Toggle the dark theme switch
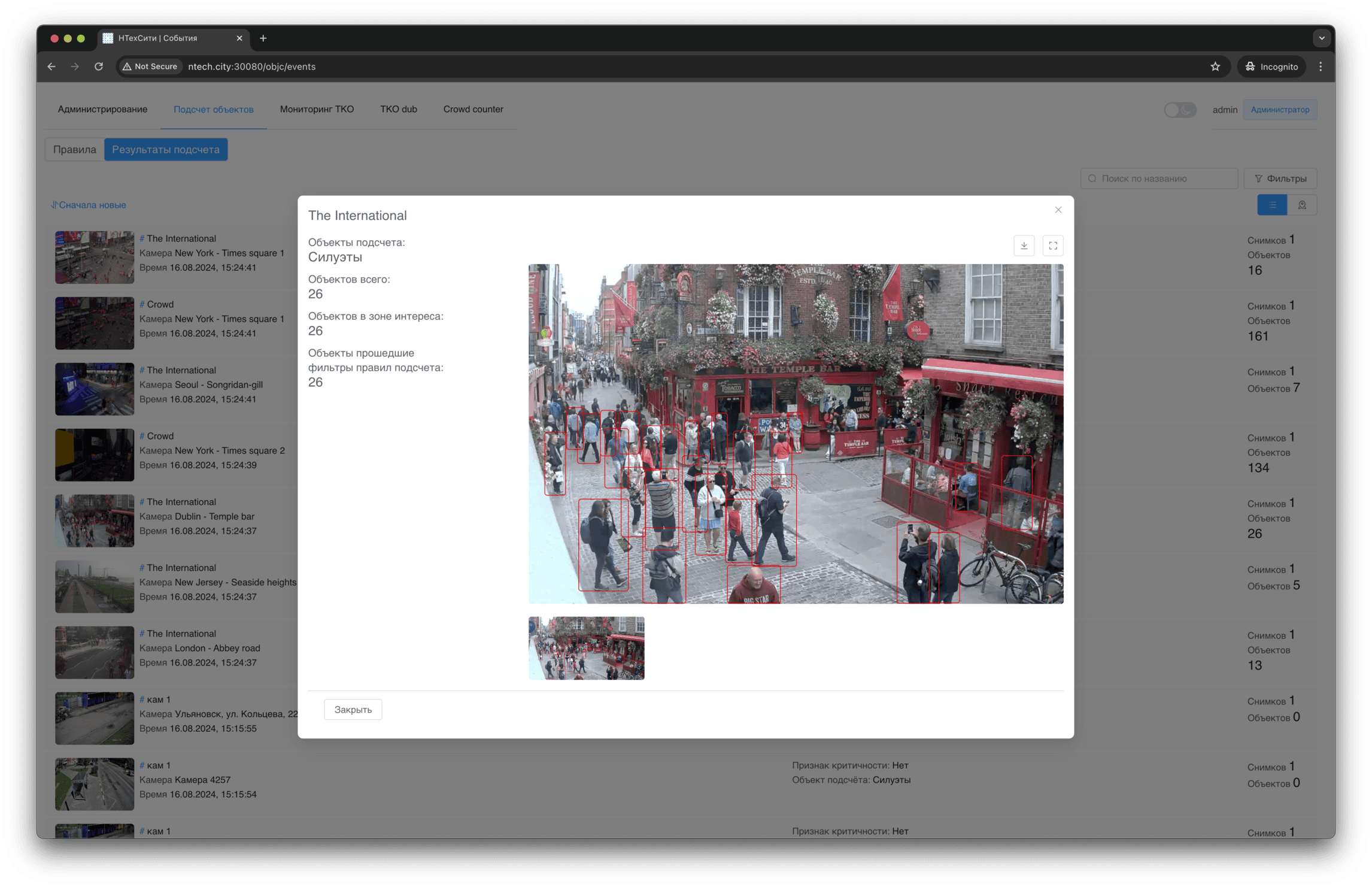1372x887 pixels. pyautogui.click(x=1179, y=110)
